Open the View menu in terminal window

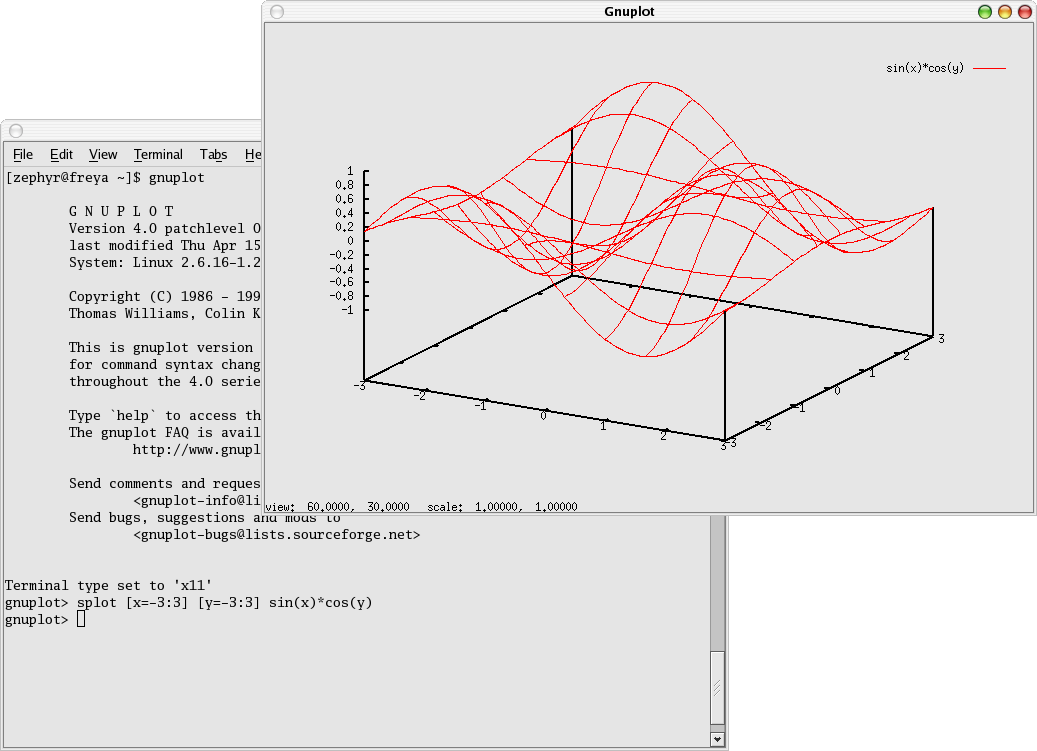[103, 155]
